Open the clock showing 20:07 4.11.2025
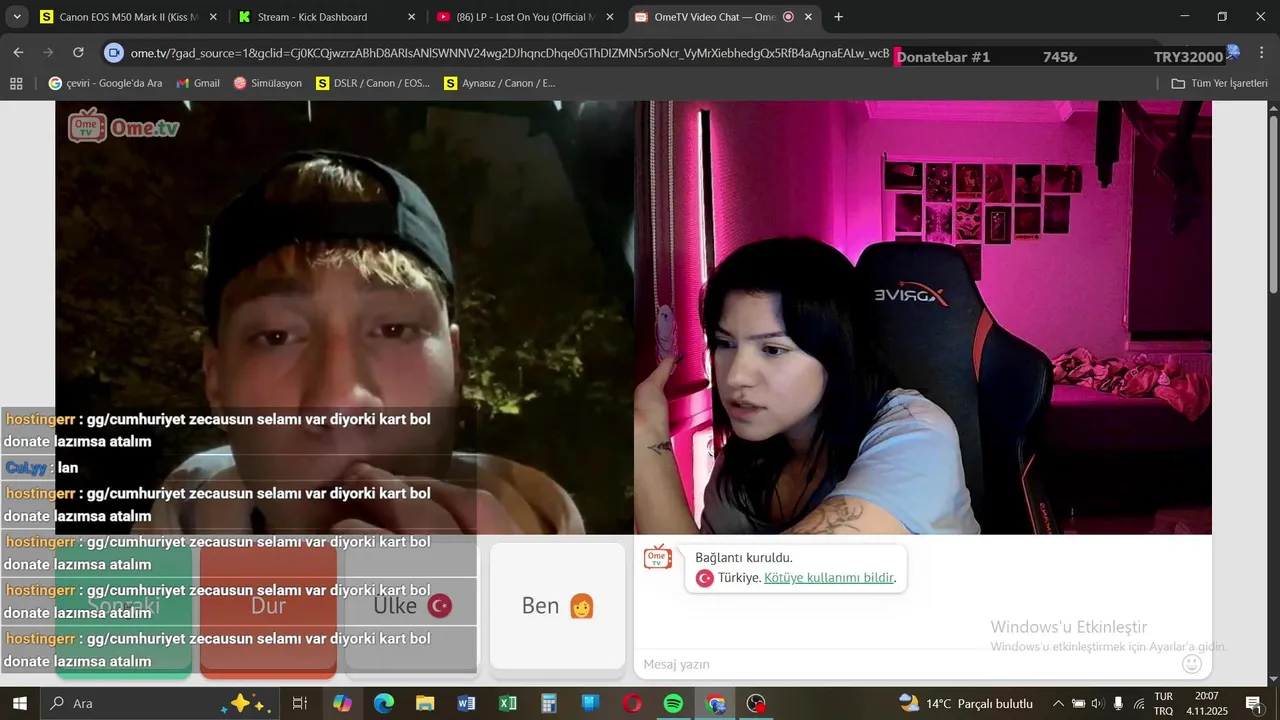Screen dimensions: 1280x720 (1206, 703)
